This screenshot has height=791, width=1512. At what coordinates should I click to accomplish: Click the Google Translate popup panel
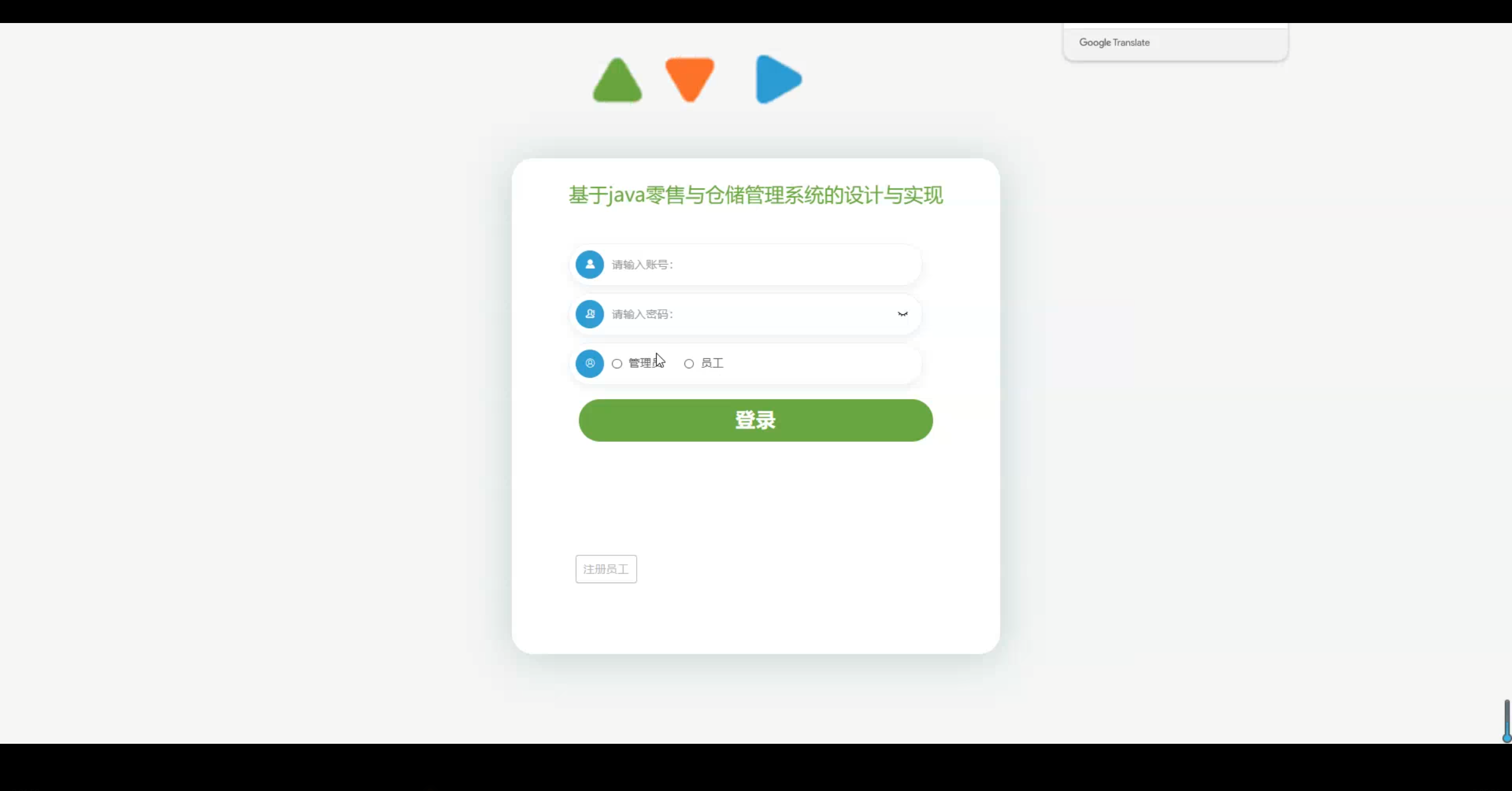coord(1217,43)
